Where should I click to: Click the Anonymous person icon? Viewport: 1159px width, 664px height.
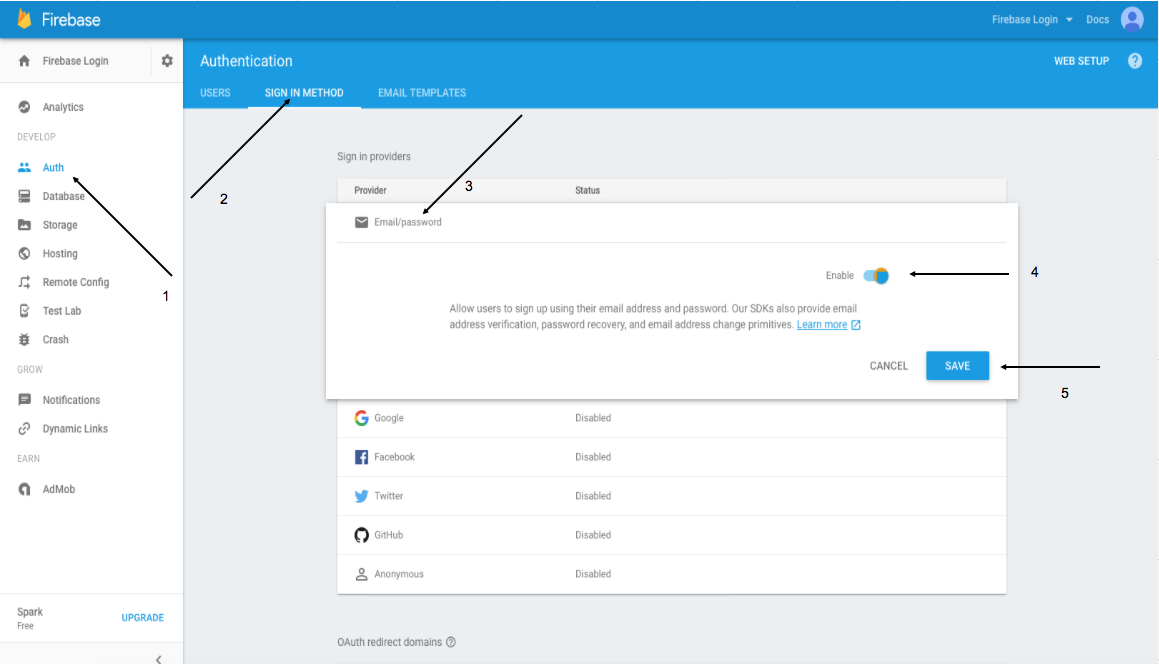361,574
